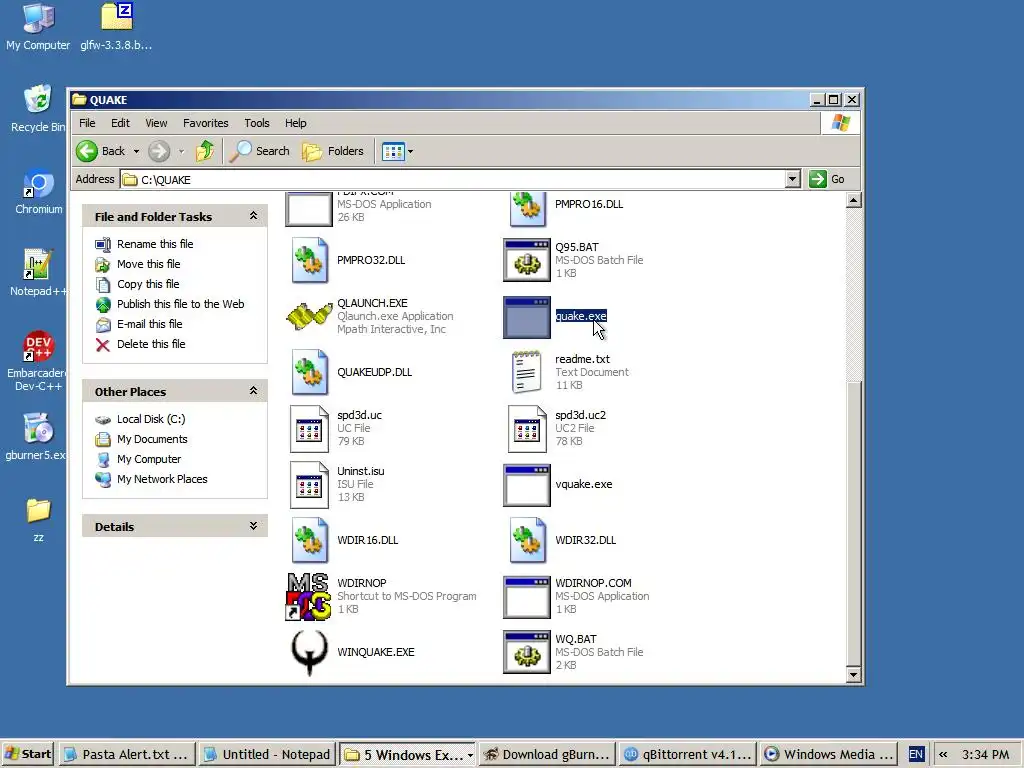Open the Address bar dropdown list
The width and height of the screenshot is (1024, 768).
tap(792, 179)
